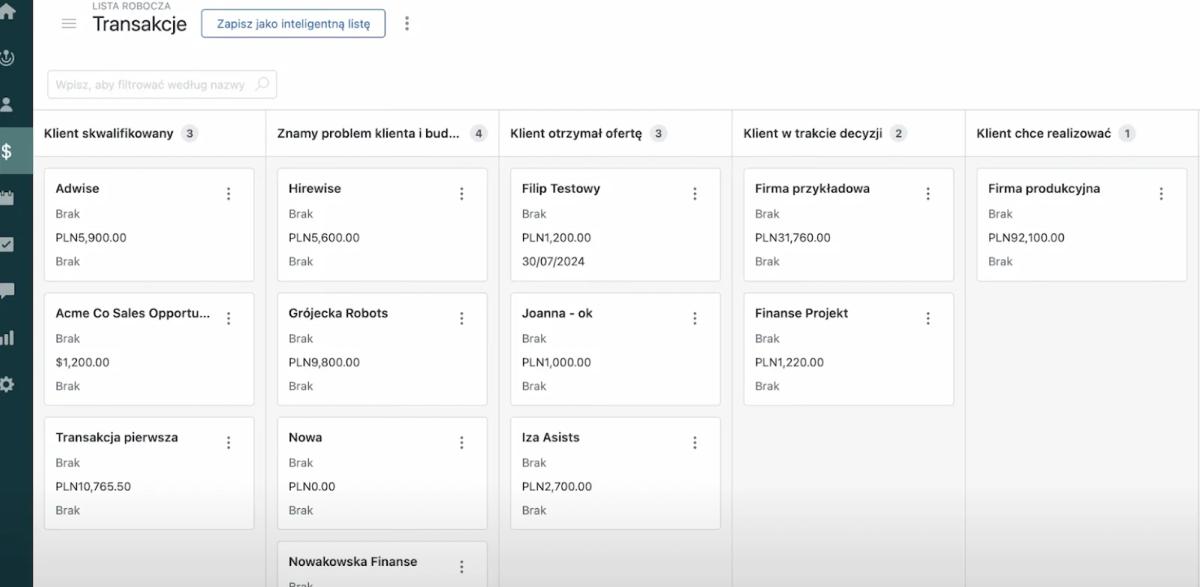Screen dimensions: 1200x587
Task: Open the tasks checkmark sidebar icon
Action: pos(7,244)
